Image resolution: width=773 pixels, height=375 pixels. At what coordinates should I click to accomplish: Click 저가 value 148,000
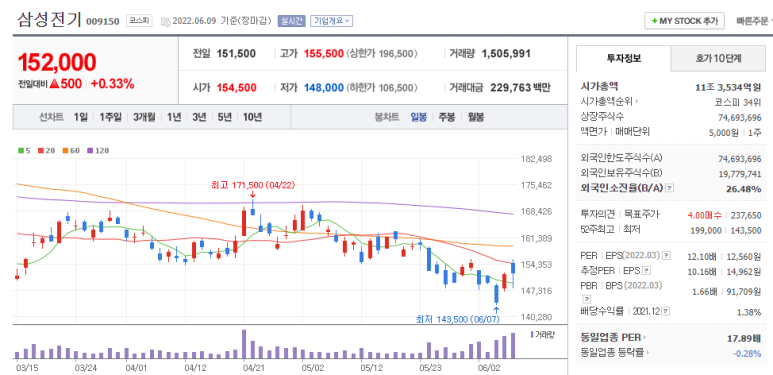[324, 88]
